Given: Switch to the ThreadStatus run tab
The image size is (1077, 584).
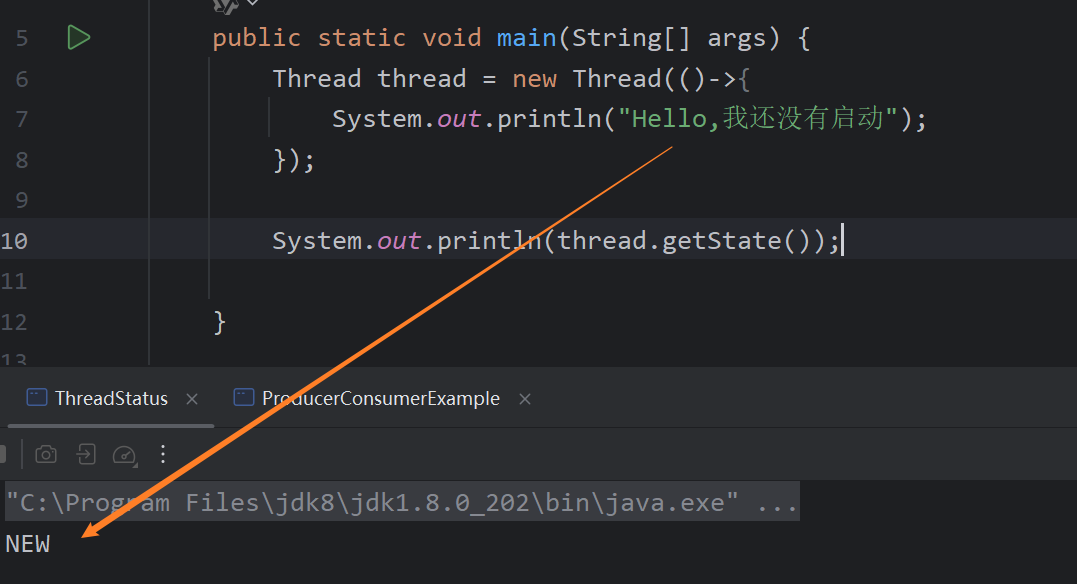Looking at the screenshot, I should tap(111, 398).
